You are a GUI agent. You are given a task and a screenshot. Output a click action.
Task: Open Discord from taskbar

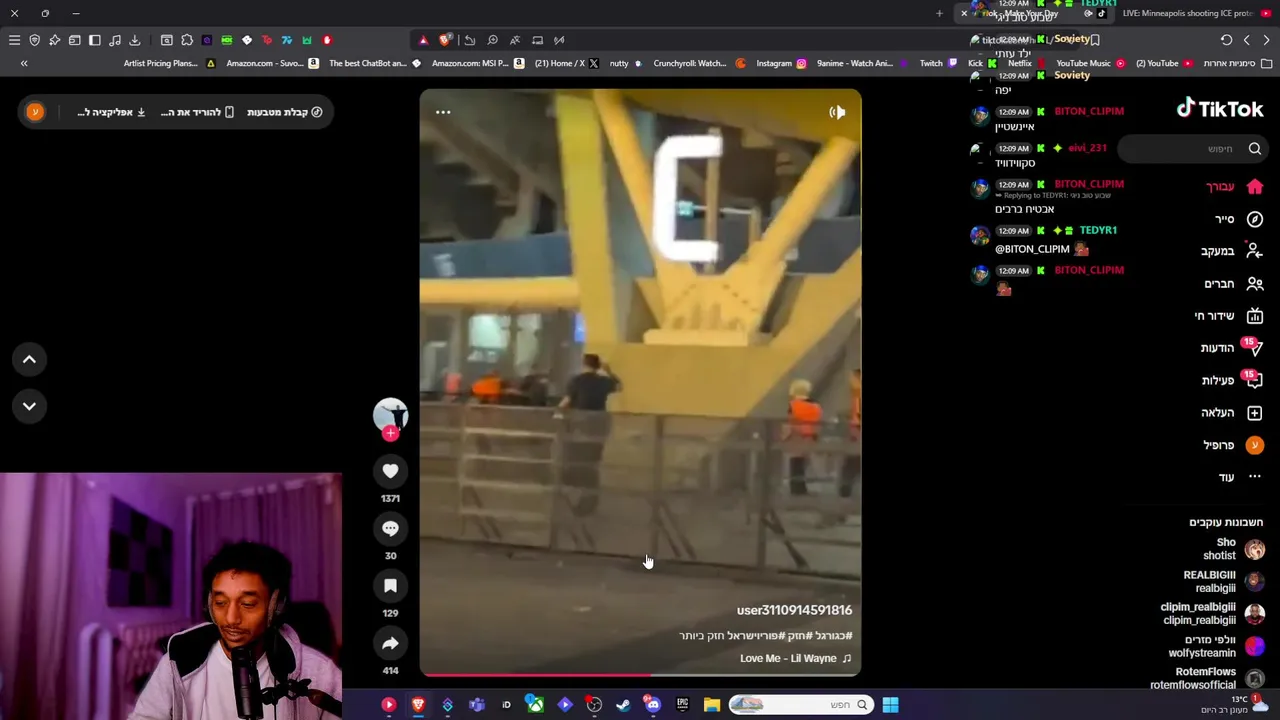[x=653, y=705]
